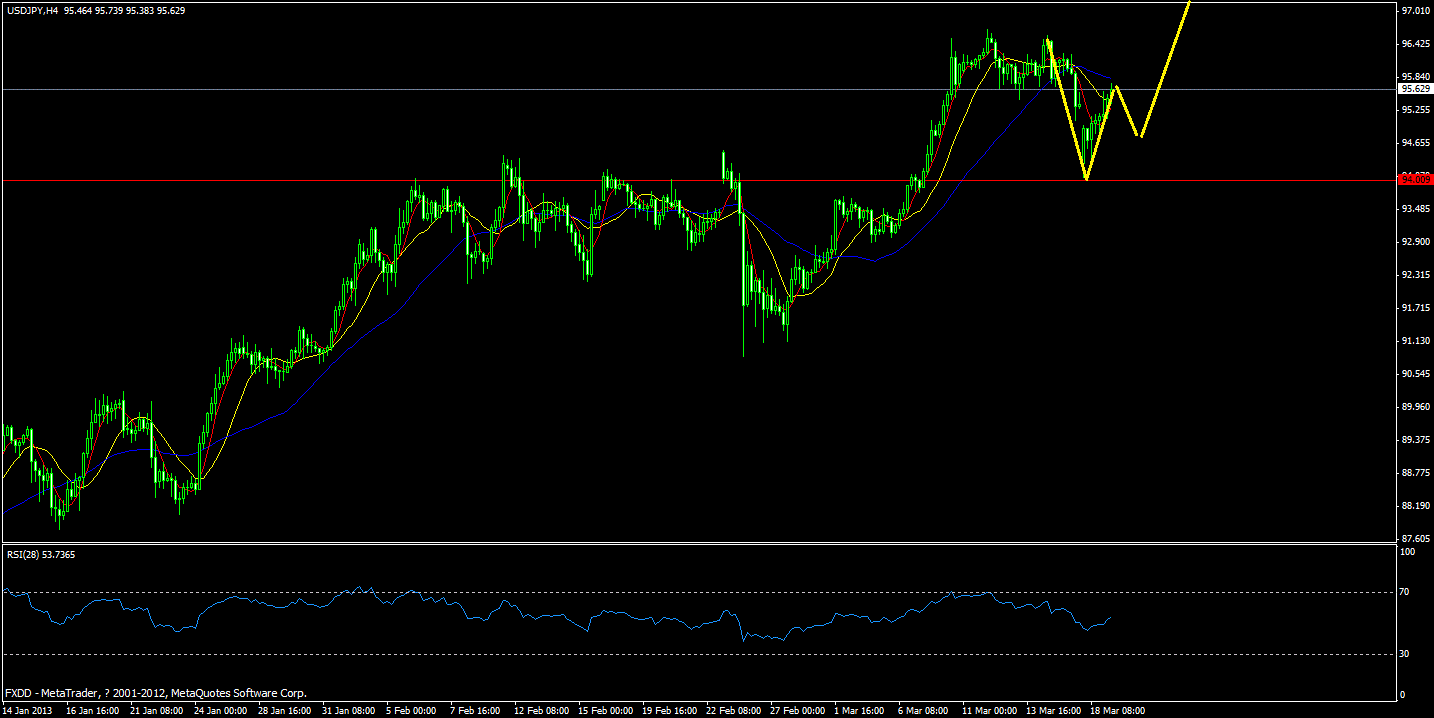Click the 14 Jan 2013 time axis label
This screenshot has width=1434, height=718.
[29, 711]
